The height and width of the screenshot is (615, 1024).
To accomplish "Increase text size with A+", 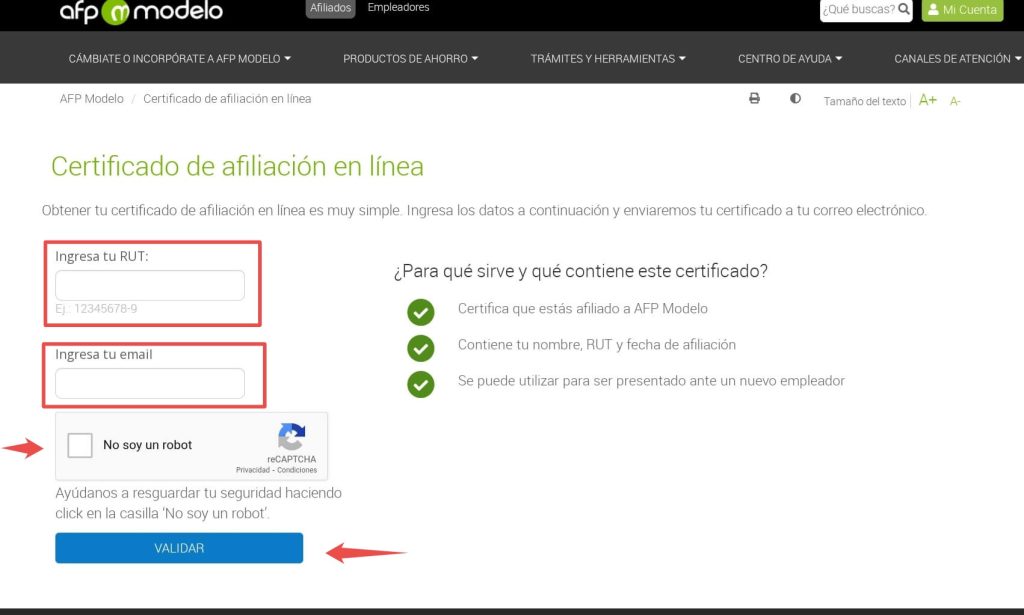I will point(927,100).
